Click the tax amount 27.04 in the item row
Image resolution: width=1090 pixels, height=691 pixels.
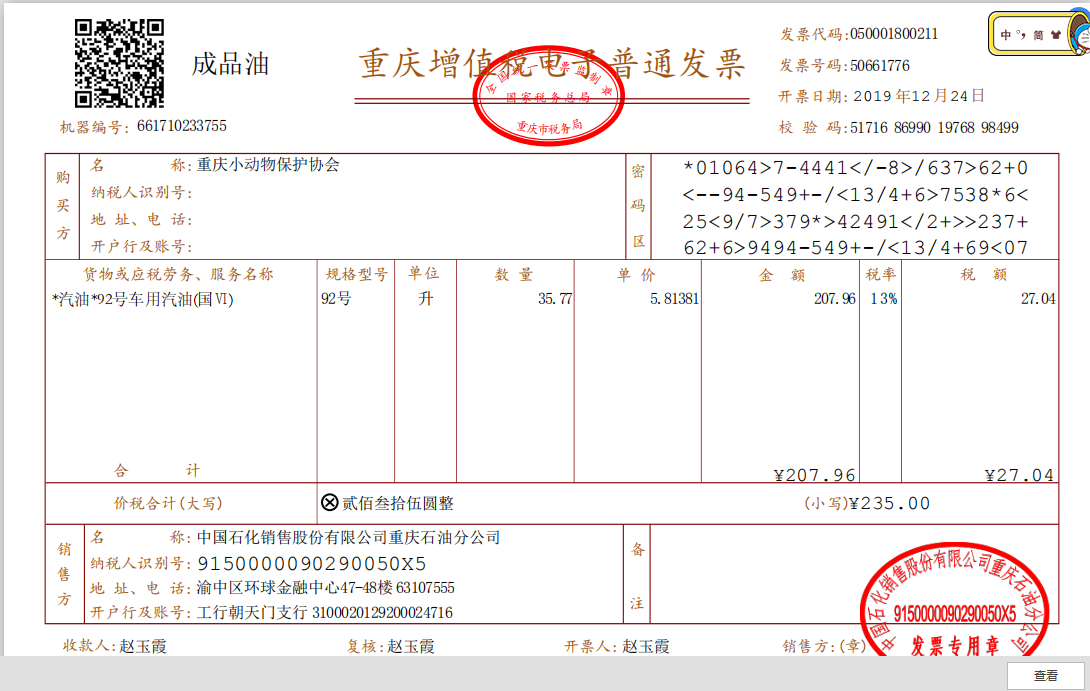point(1038,299)
